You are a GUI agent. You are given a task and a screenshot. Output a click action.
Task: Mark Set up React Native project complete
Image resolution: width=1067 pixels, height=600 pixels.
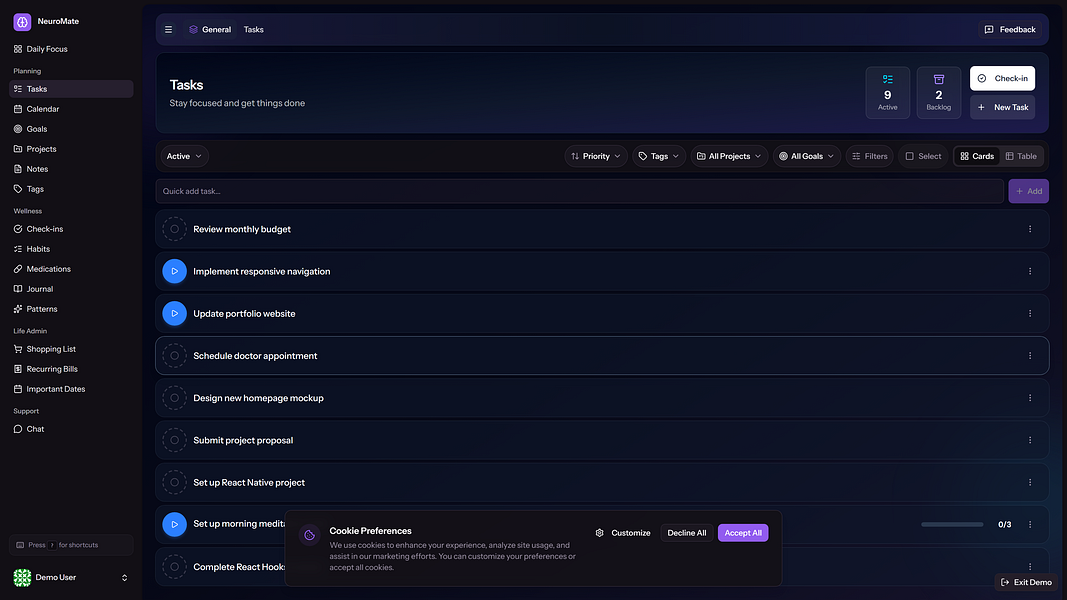pos(174,482)
